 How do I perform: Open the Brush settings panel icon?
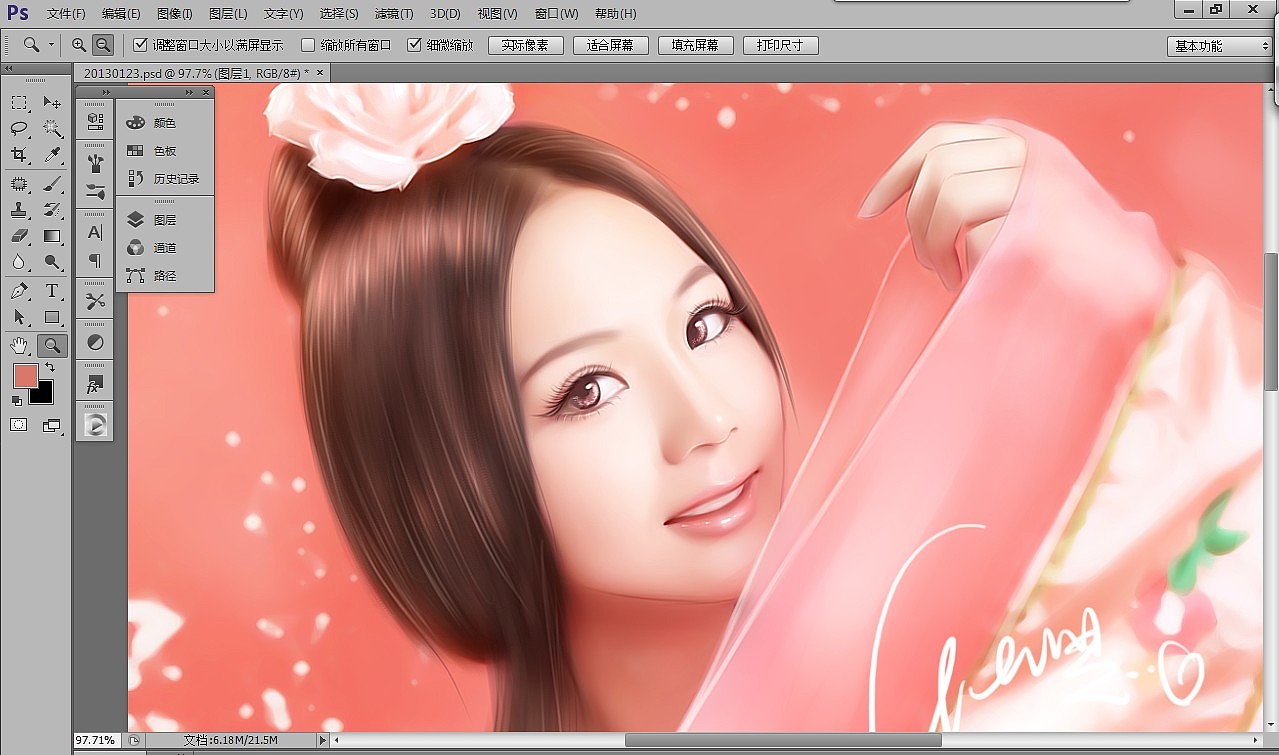point(95,191)
